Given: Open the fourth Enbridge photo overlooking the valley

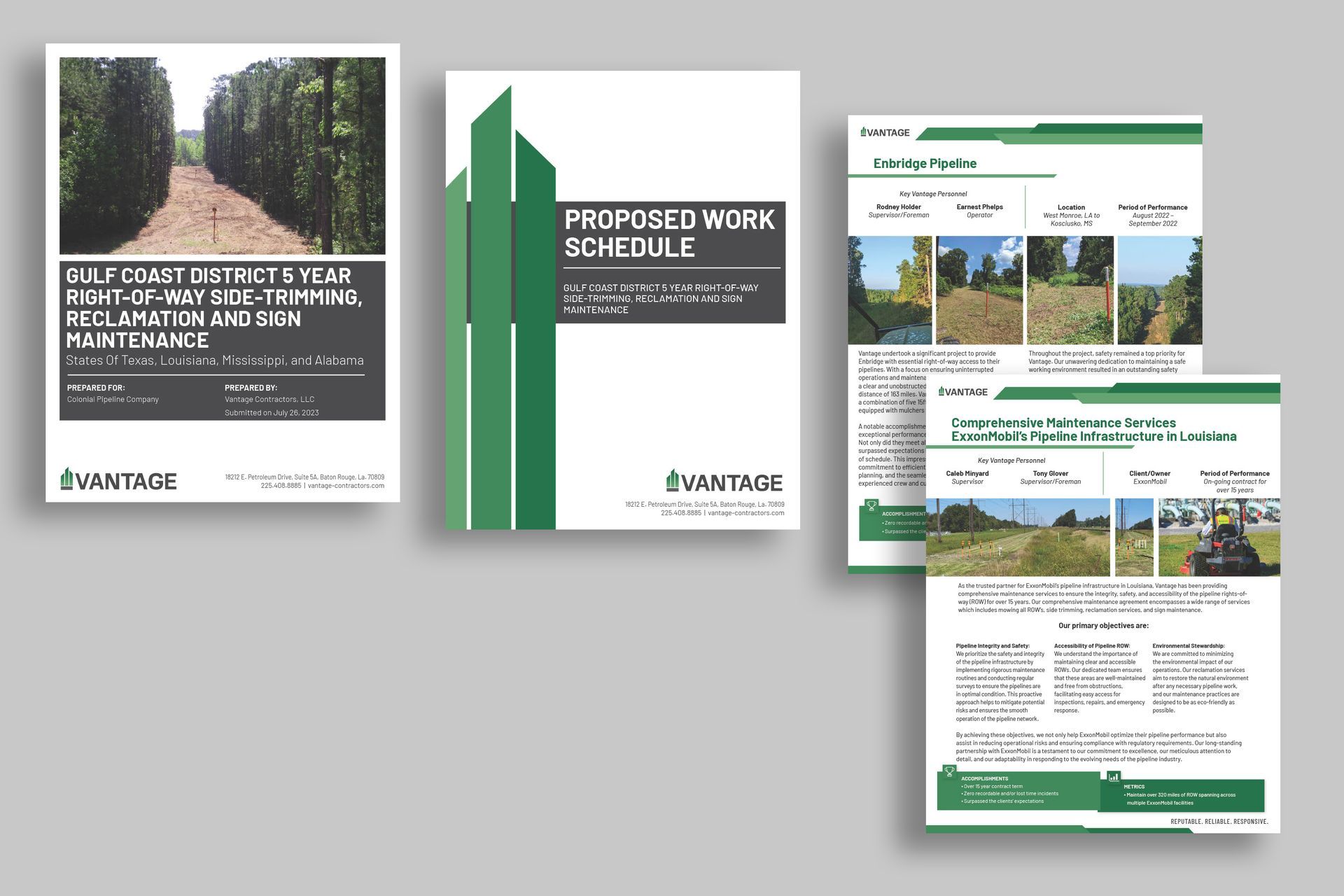Looking at the screenshot, I should 1160,290.
